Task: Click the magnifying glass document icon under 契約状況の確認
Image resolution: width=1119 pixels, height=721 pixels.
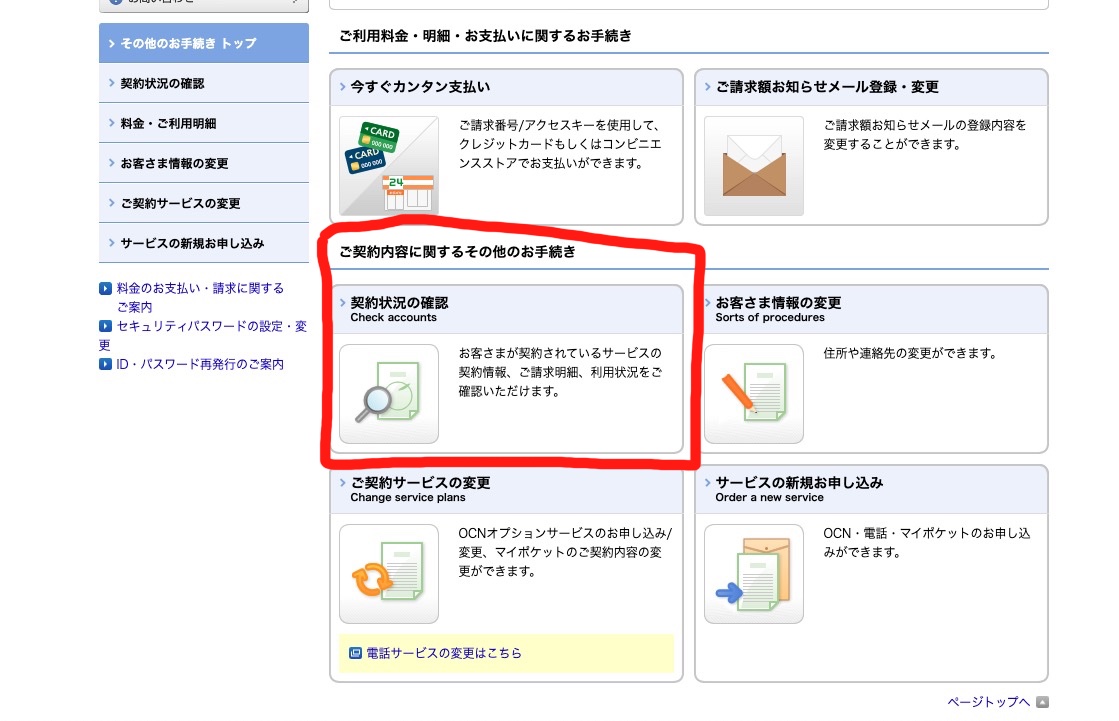Action: pyautogui.click(x=389, y=394)
